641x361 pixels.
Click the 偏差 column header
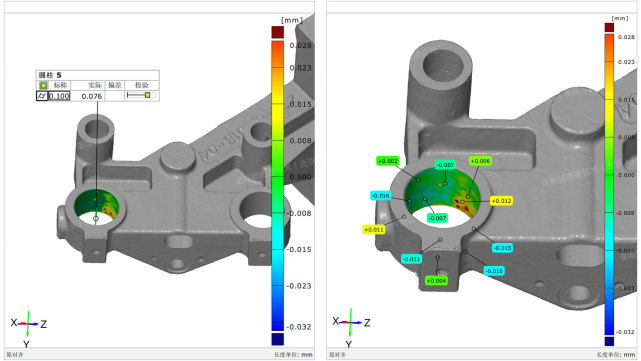click(x=115, y=85)
